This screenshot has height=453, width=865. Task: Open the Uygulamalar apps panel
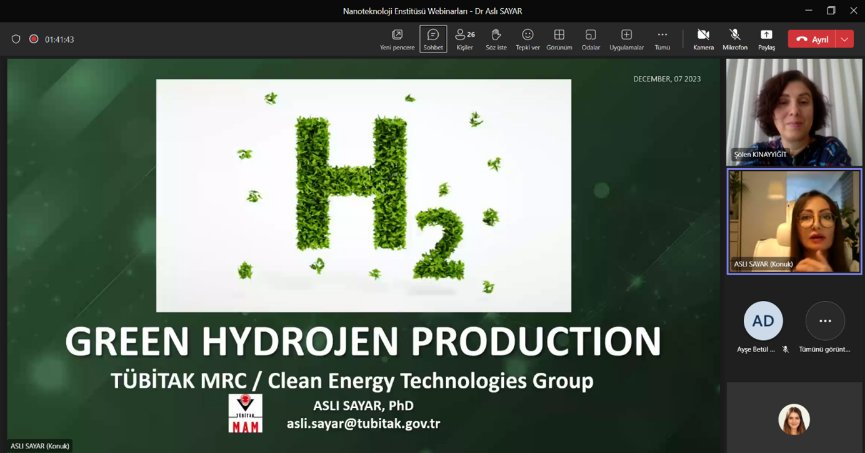pos(626,38)
